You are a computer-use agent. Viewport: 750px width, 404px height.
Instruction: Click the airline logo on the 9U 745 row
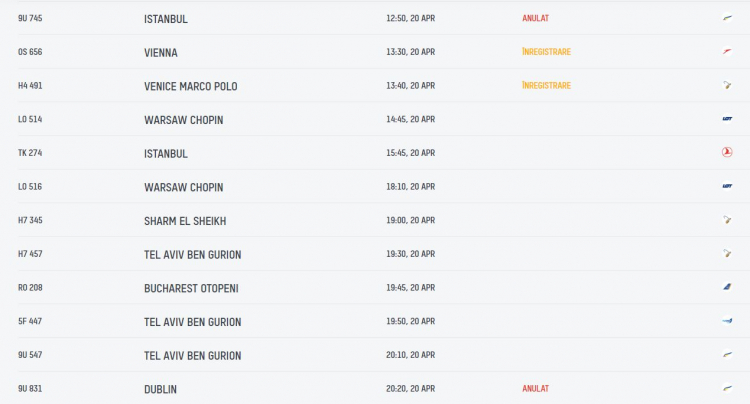coord(727,18)
